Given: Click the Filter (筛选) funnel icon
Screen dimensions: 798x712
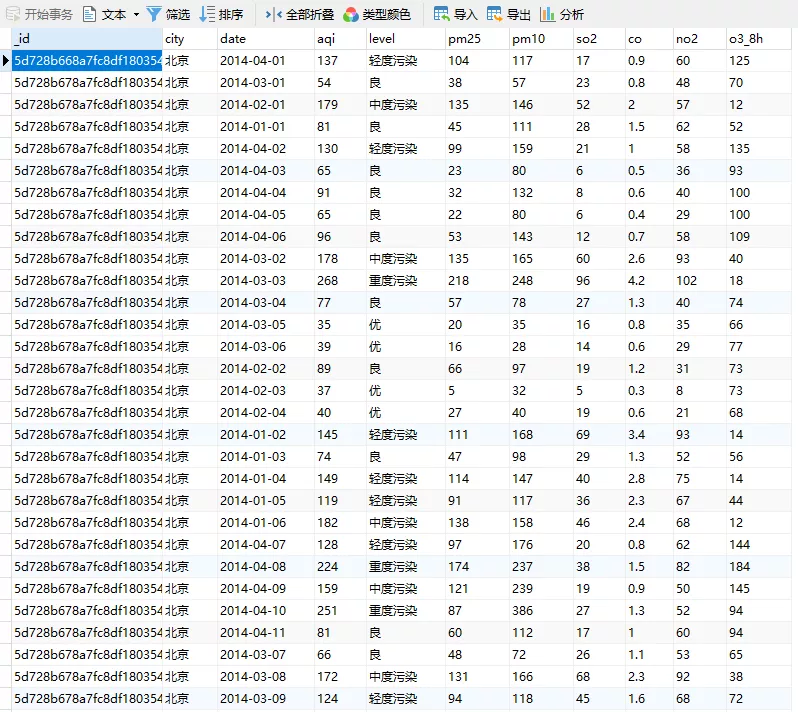Looking at the screenshot, I should 154,14.
